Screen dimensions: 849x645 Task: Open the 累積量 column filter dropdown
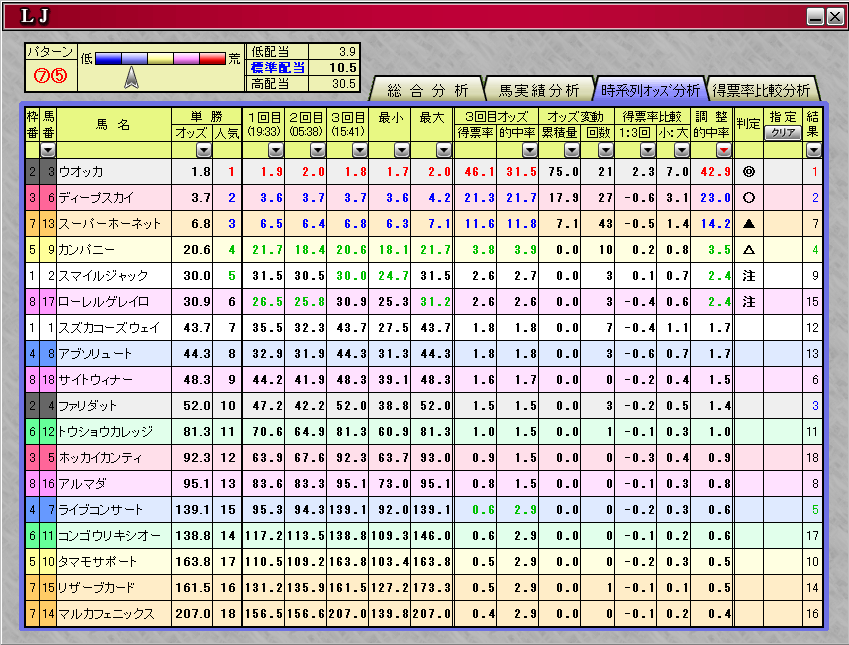[x=572, y=150]
